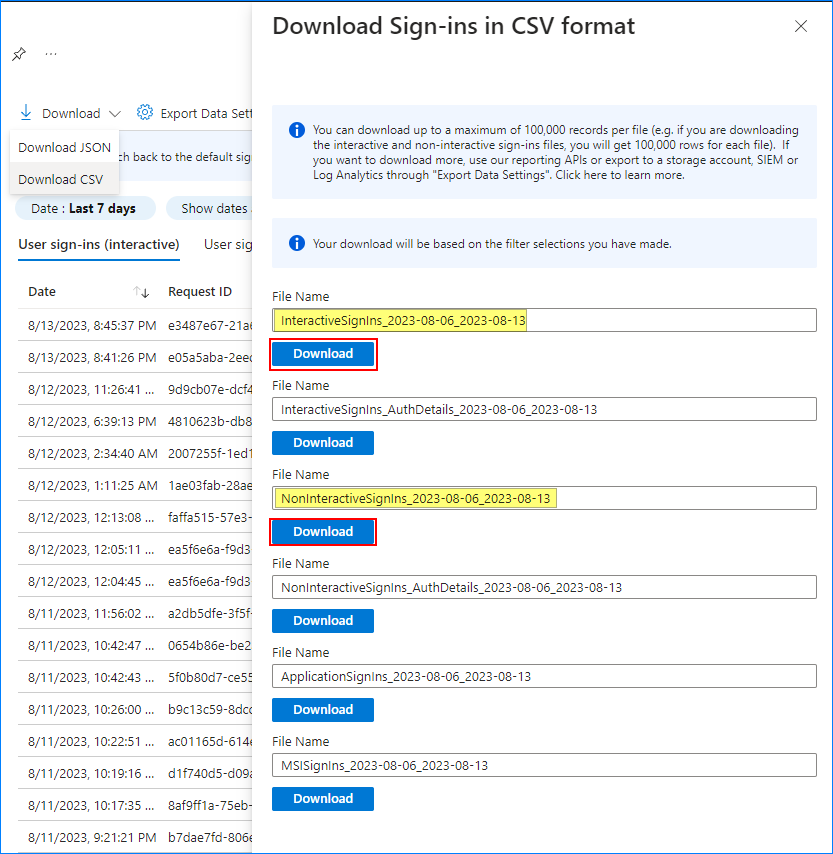Choose Download JSON from the menu
Image resolution: width=833 pixels, height=854 pixels.
coord(64,148)
